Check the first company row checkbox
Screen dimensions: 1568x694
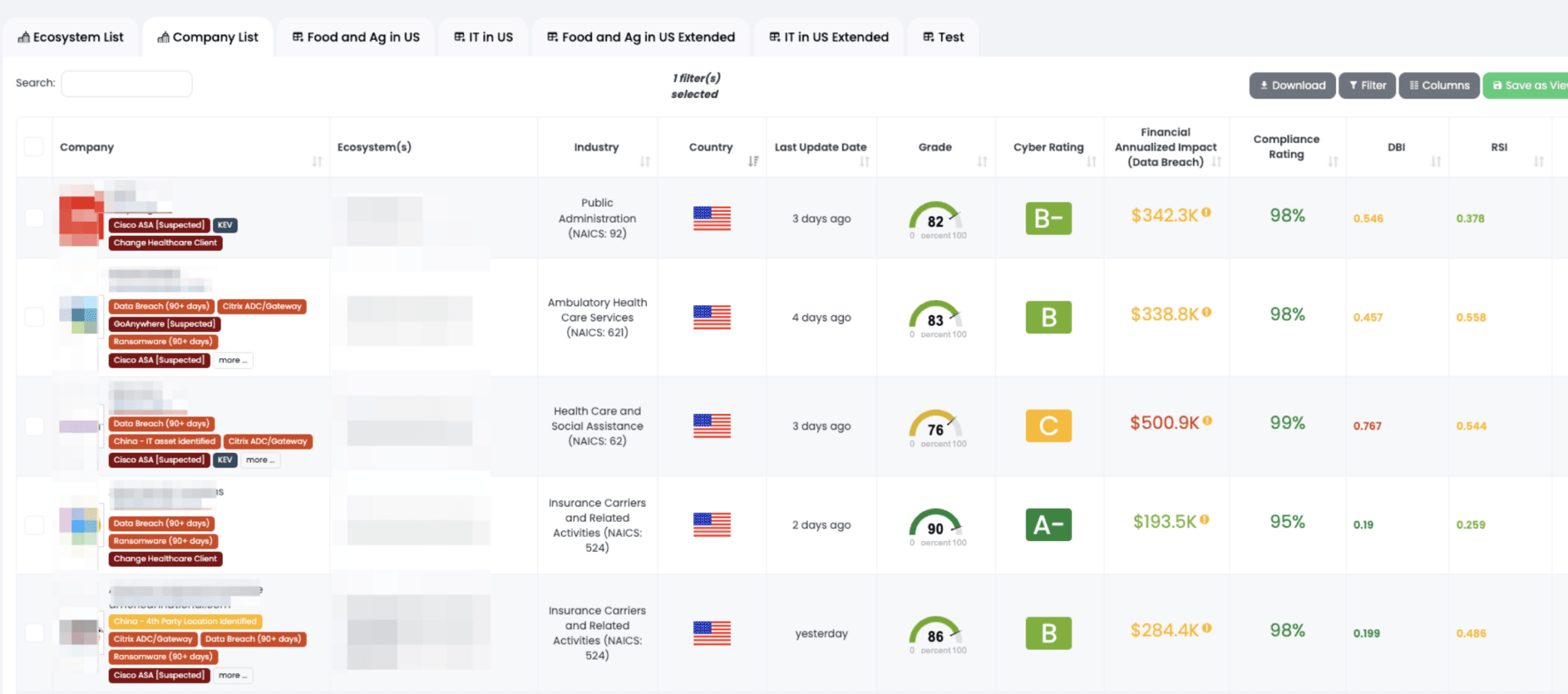point(34,218)
